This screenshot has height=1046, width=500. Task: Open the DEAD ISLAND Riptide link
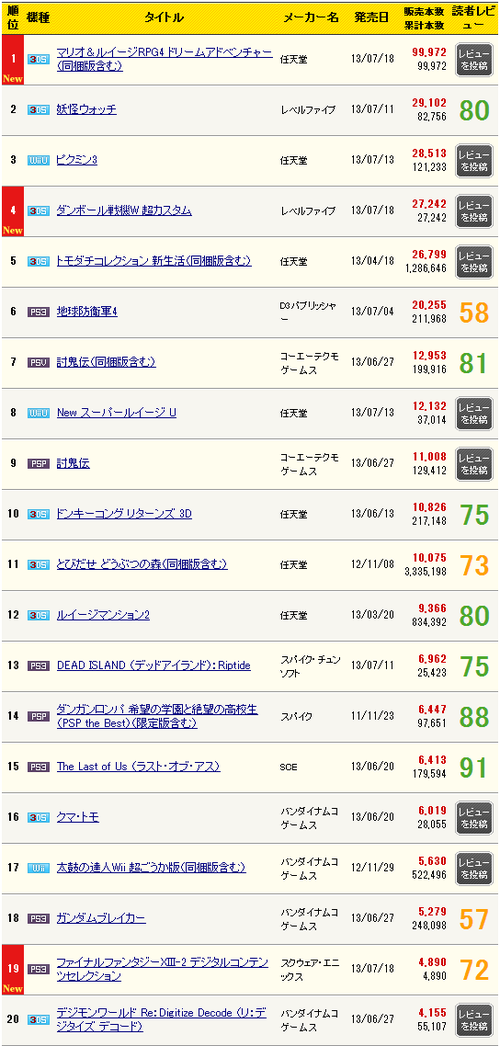[153, 666]
